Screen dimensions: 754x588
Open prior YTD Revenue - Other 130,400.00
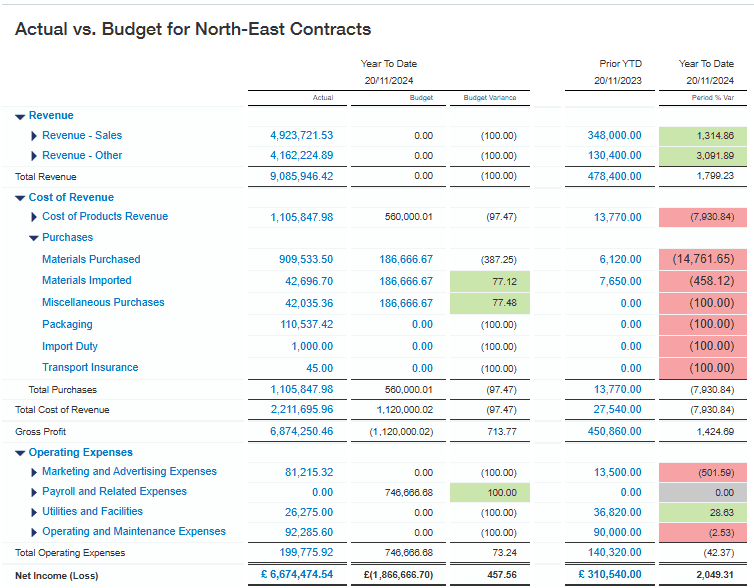click(615, 155)
